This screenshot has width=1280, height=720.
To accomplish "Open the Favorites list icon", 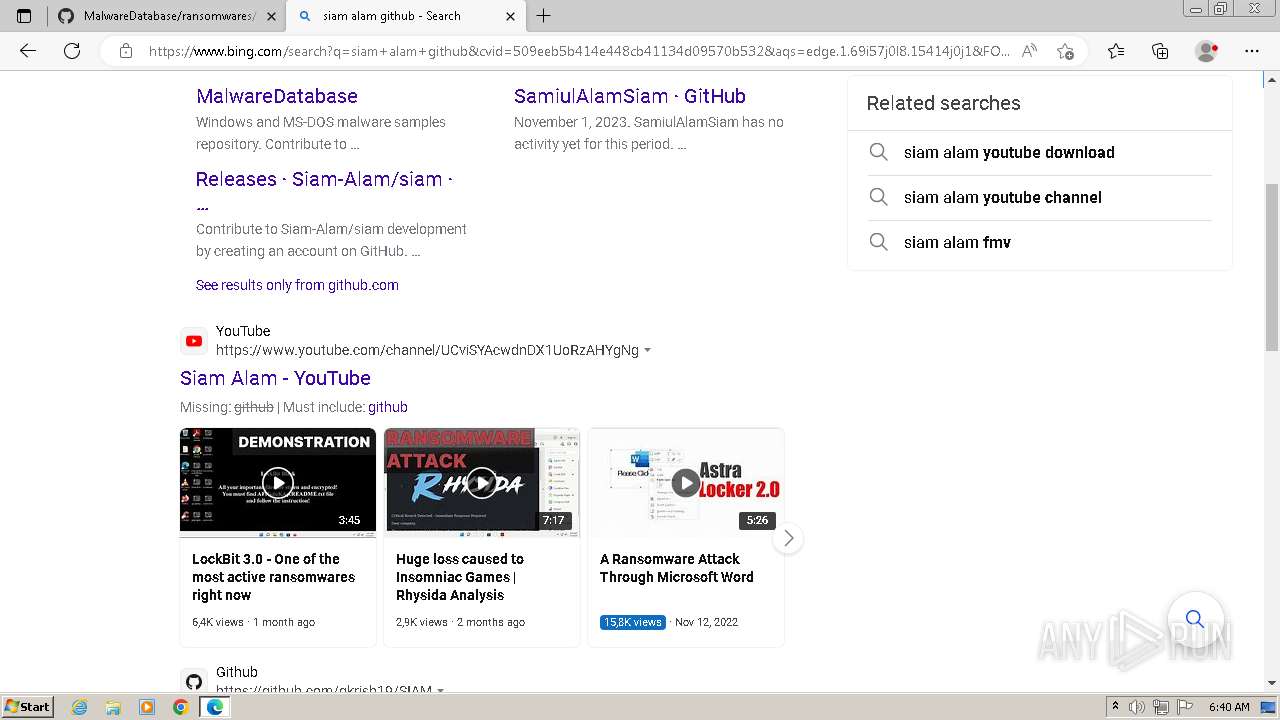I will tap(1116, 51).
